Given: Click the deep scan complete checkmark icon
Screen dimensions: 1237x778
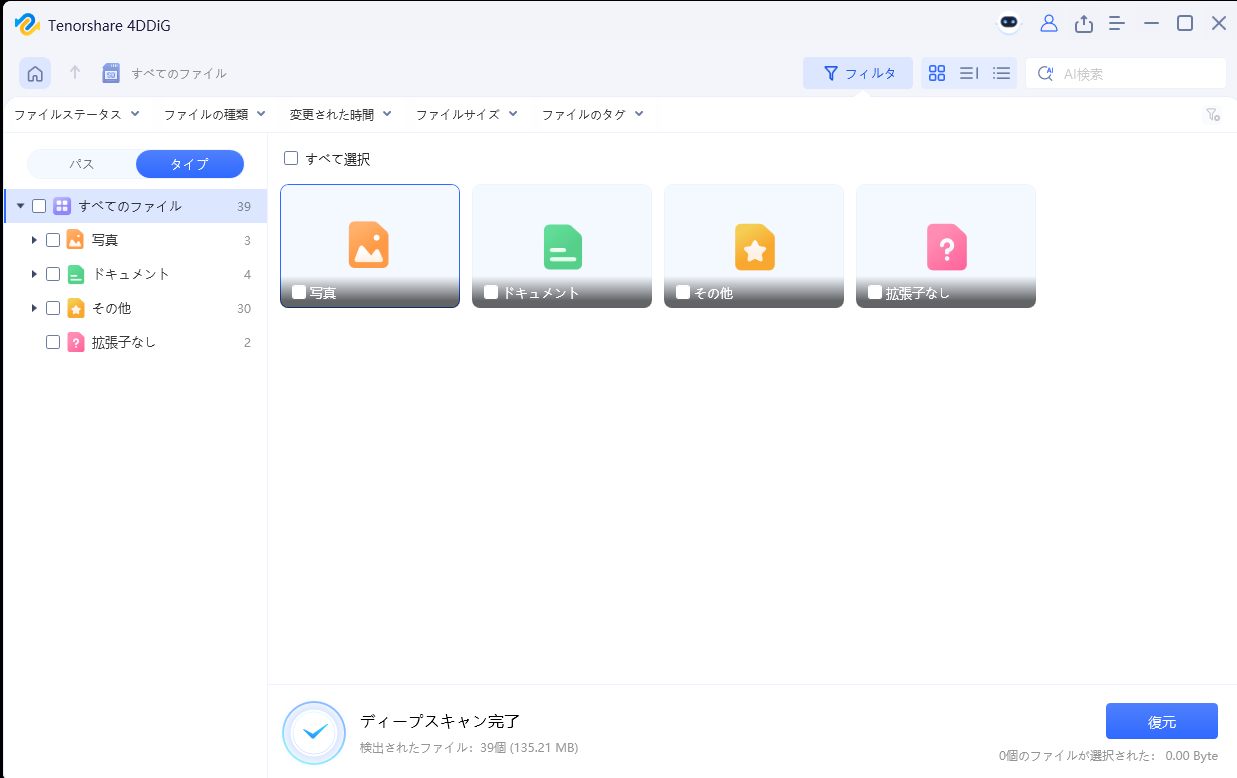Looking at the screenshot, I should tap(315, 733).
